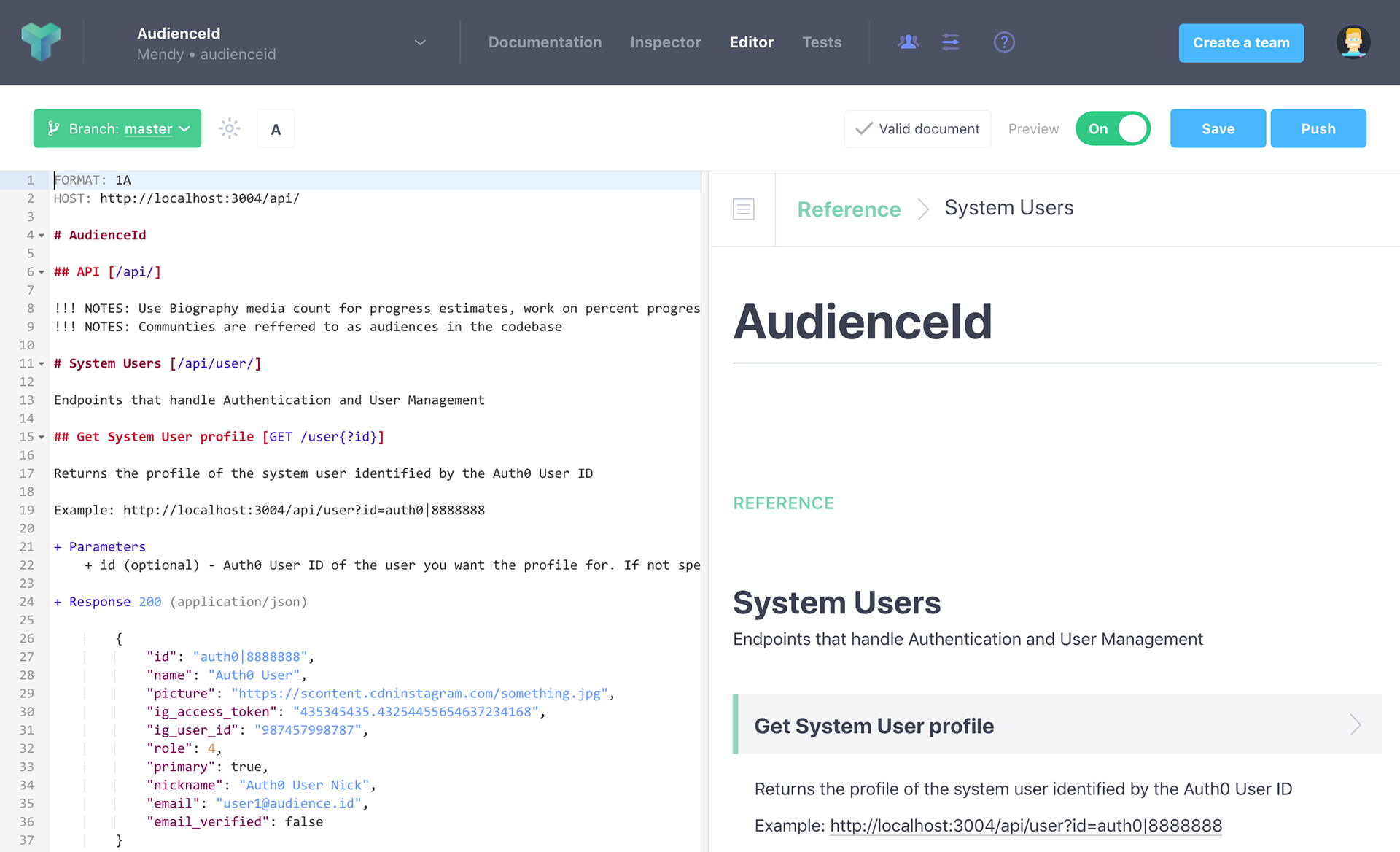Screen dimensions: 1400x852
Task: Switch to the Documentation tab
Action: [x=545, y=42]
